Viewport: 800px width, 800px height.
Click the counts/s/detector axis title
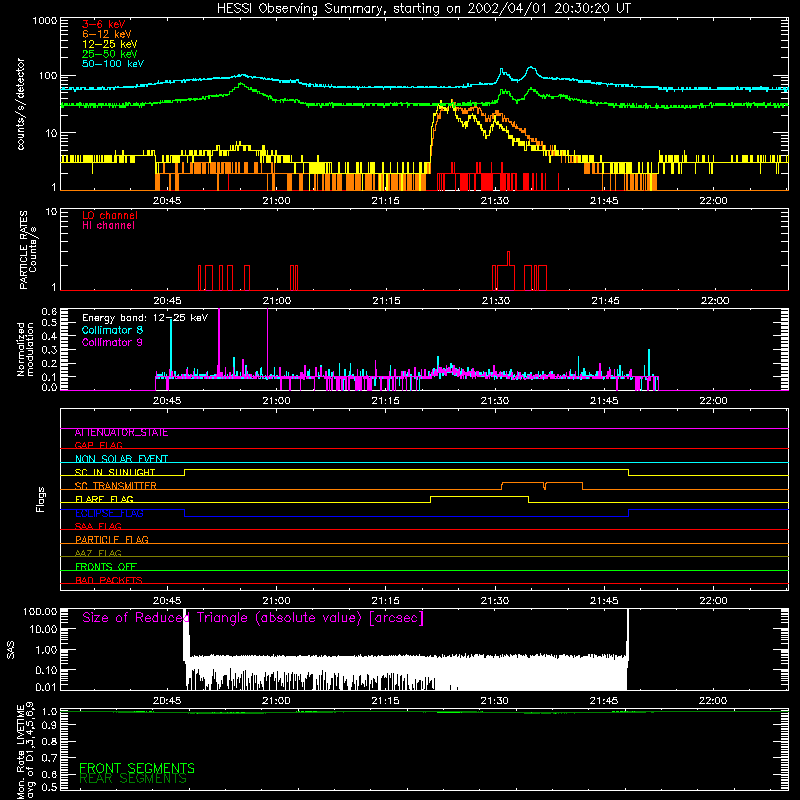point(20,104)
